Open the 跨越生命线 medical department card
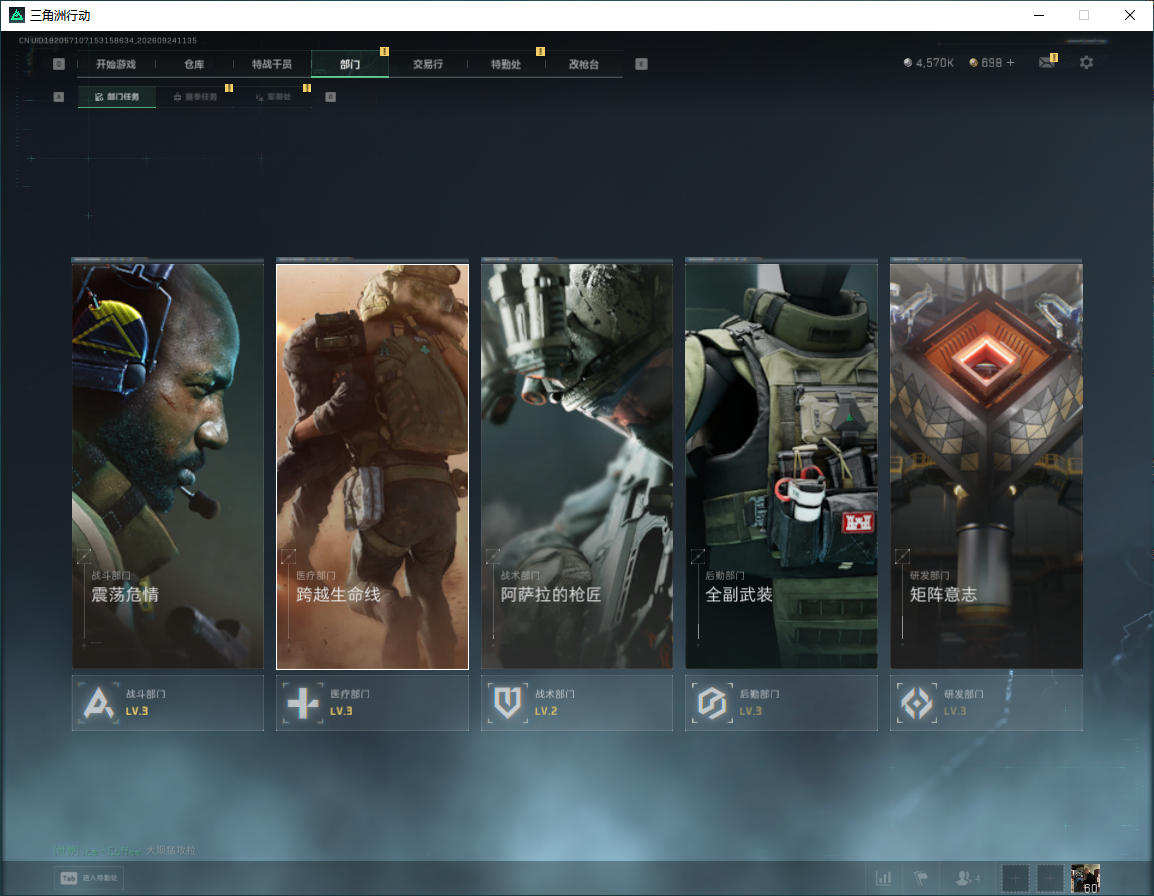This screenshot has height=896, width=1154. click(x=372, y=467)
